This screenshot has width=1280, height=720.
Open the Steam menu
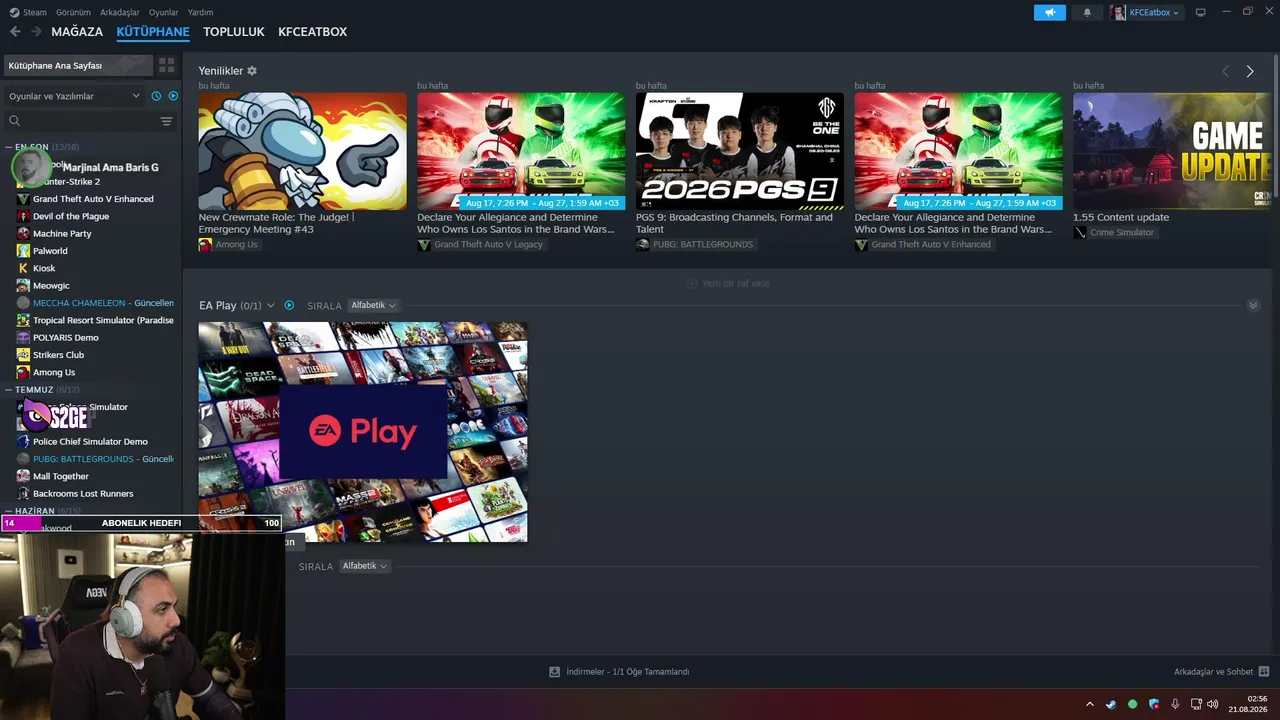click(x=35, y=12)
